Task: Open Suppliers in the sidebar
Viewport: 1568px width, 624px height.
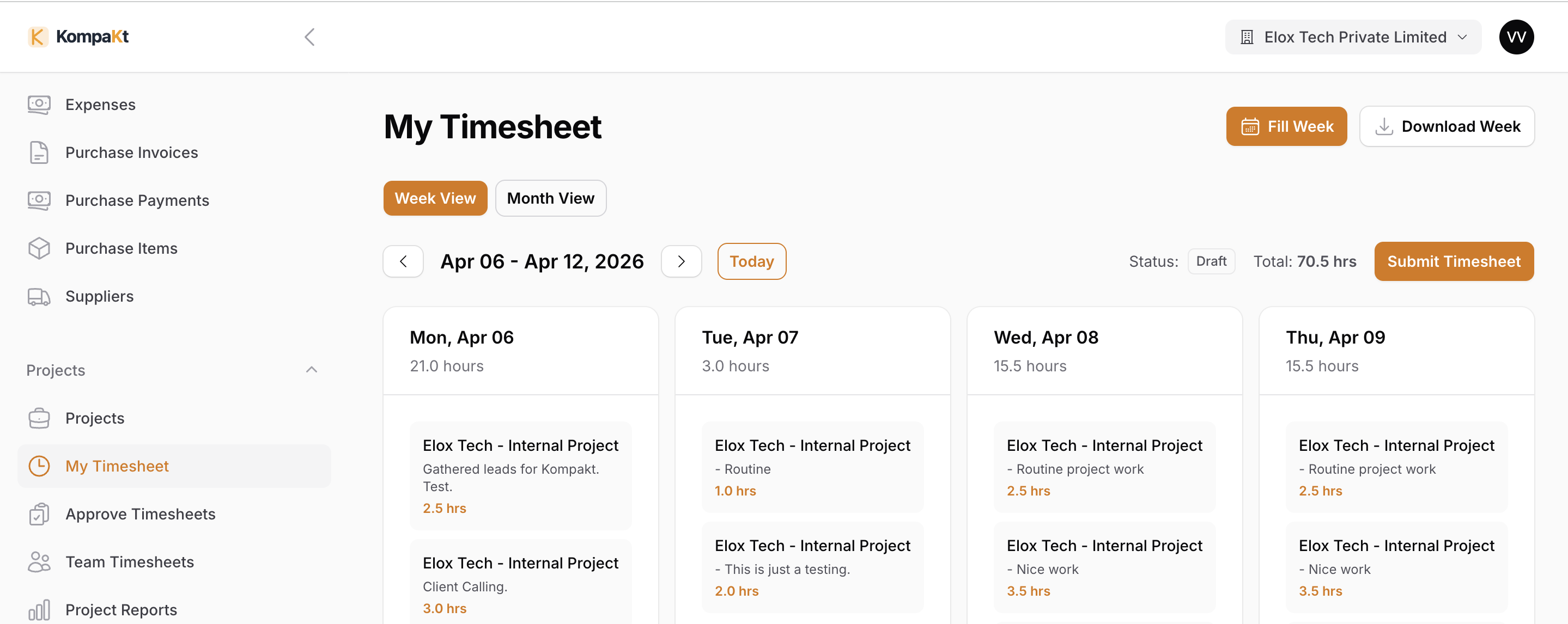Action: 173,296
